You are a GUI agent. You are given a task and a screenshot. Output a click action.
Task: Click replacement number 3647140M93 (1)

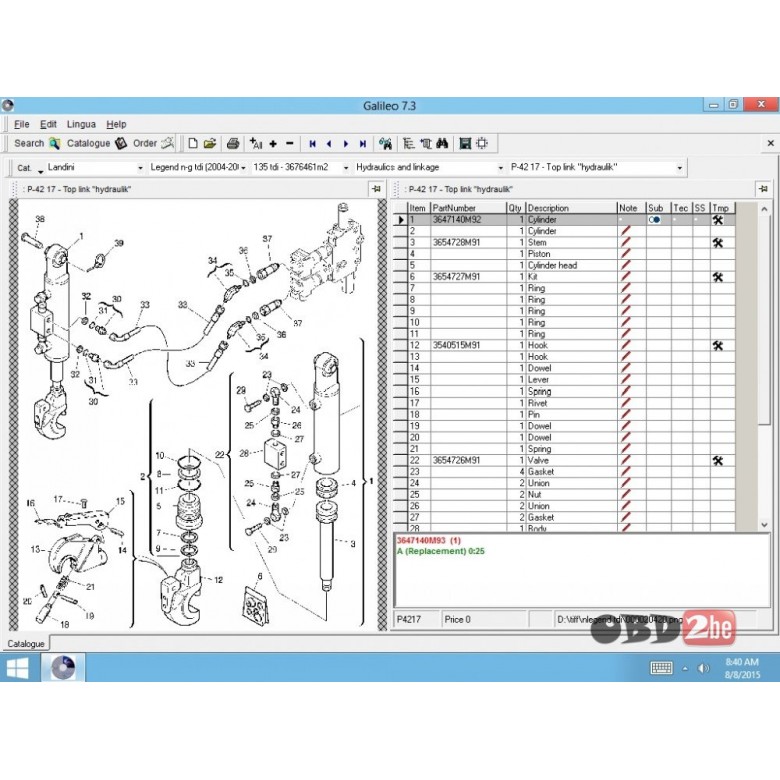pyautogui.click(x=429, y=540)
